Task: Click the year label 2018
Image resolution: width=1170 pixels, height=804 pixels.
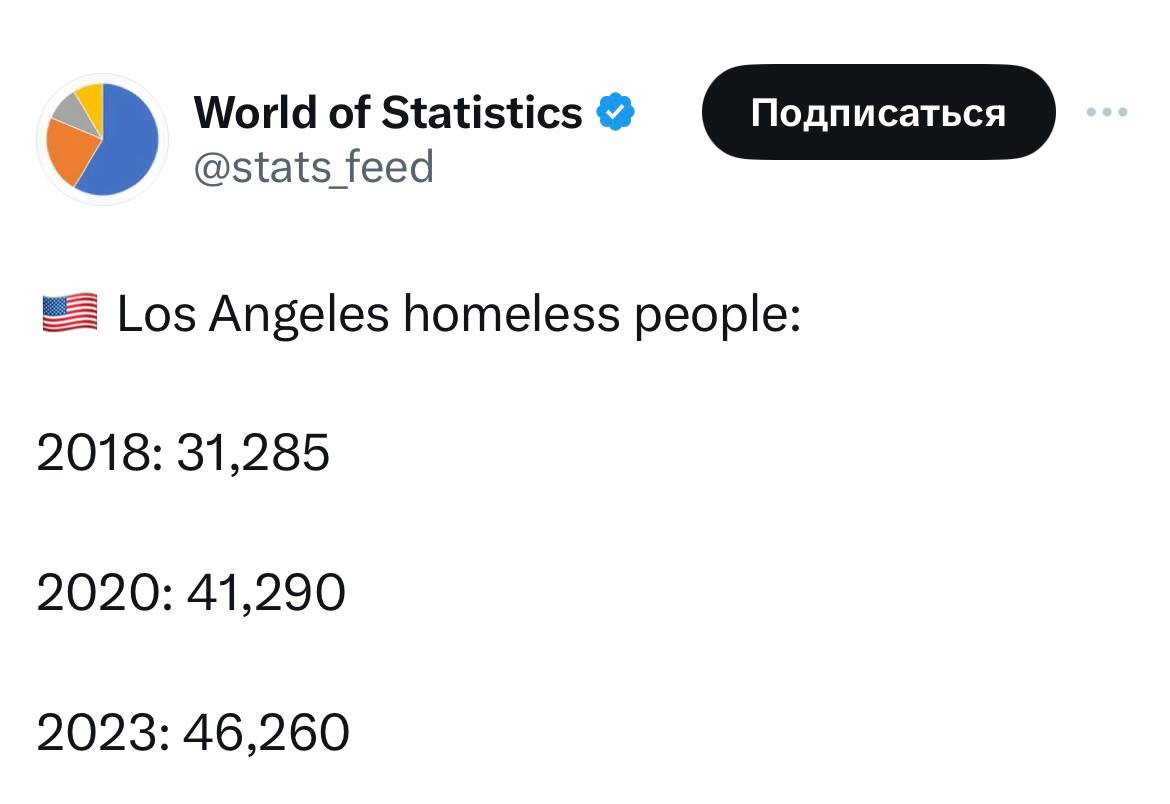Action: coord(94,452)
